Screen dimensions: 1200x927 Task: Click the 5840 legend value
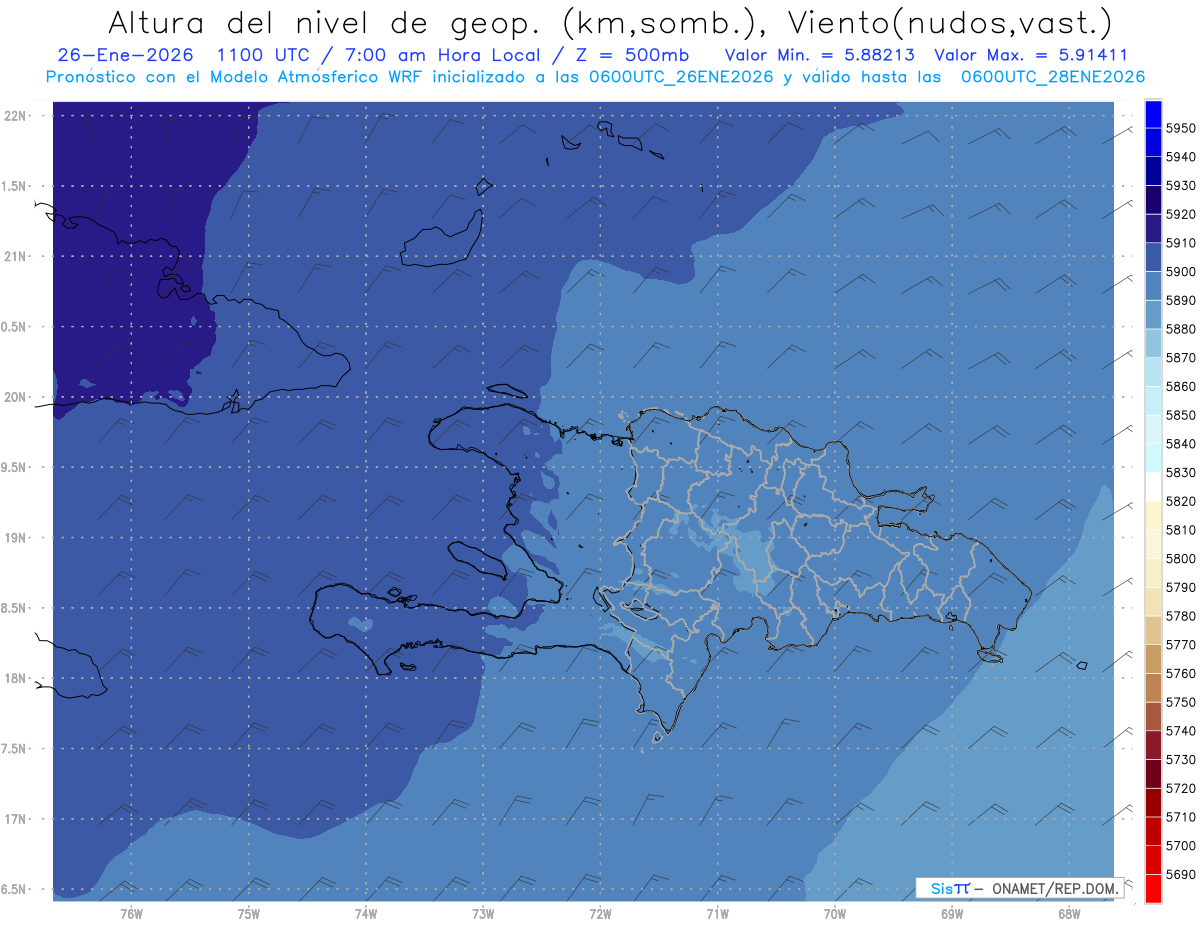pyautogui.click(x=1180, y=444)
